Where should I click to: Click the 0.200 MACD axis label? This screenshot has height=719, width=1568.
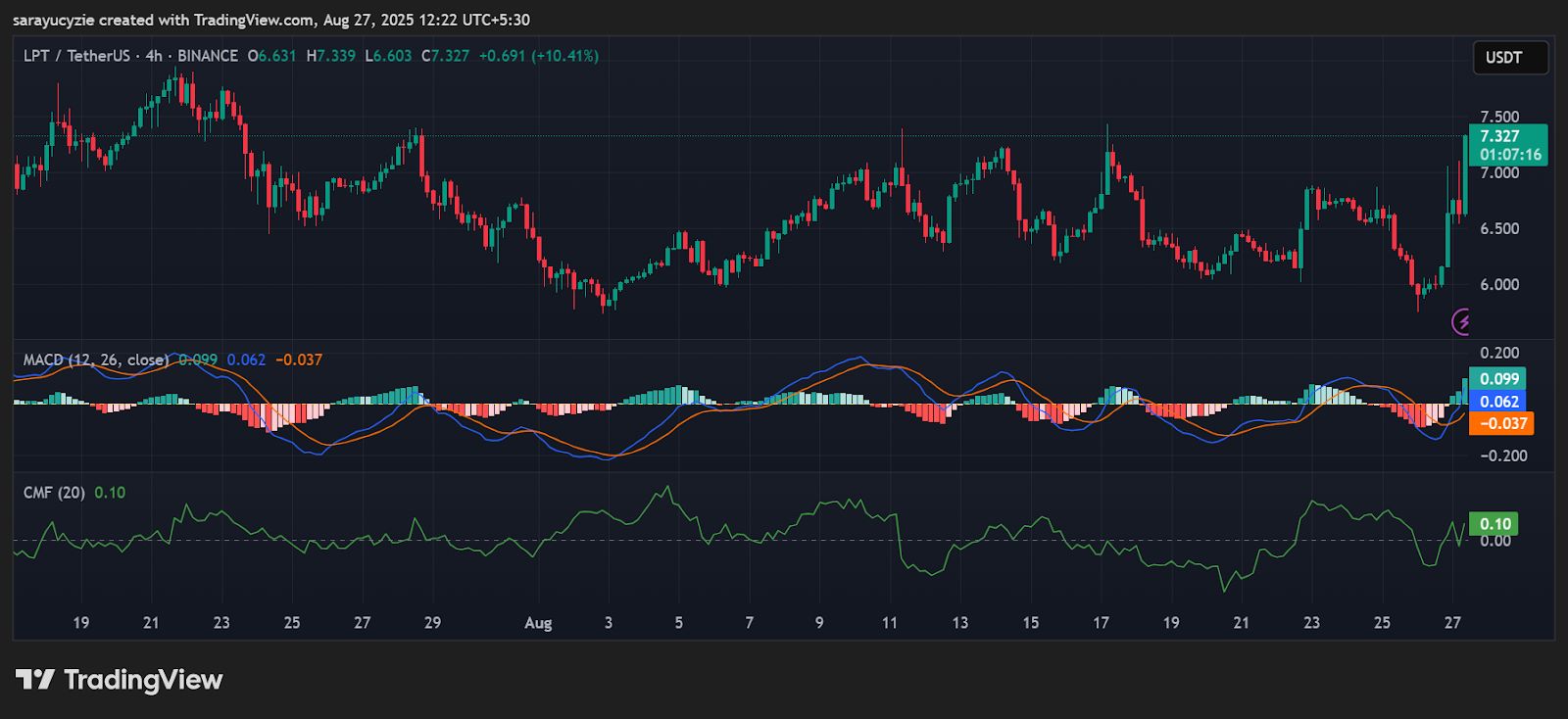point(1499,353)
